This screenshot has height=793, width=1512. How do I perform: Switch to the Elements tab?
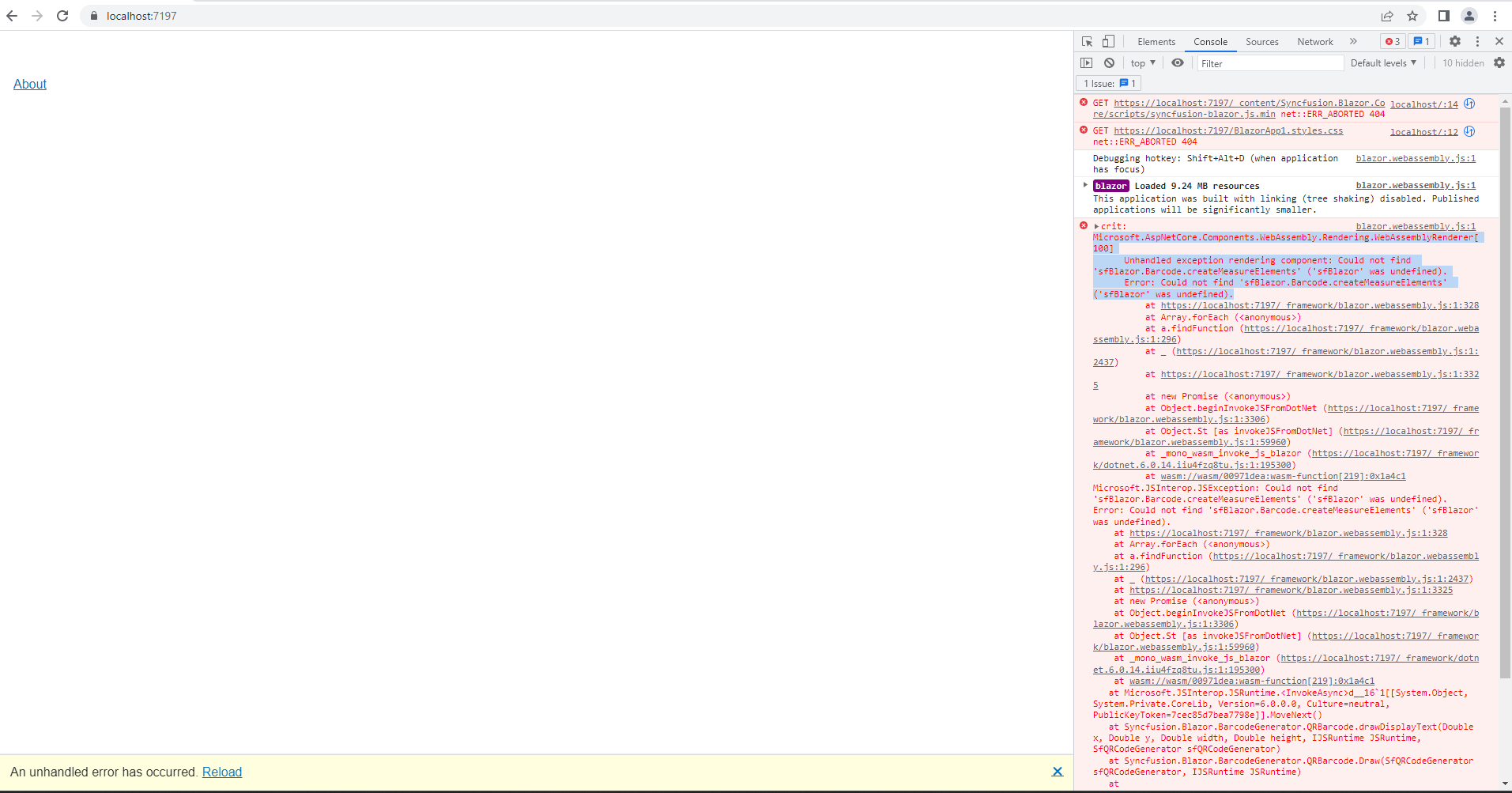1156,42
